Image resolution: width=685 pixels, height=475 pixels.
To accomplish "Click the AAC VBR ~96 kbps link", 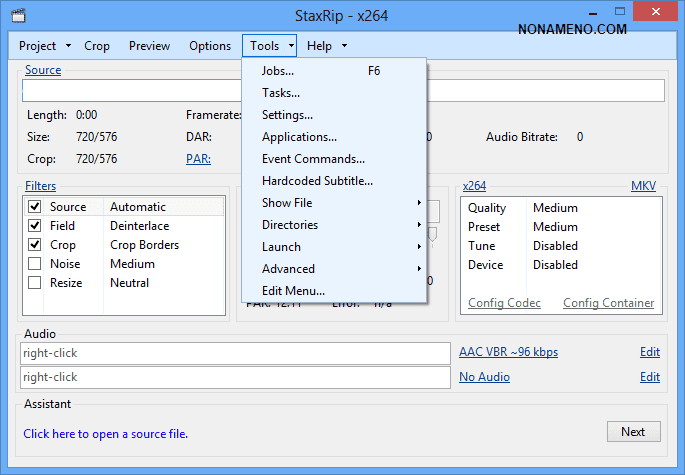I will [508, 352].
